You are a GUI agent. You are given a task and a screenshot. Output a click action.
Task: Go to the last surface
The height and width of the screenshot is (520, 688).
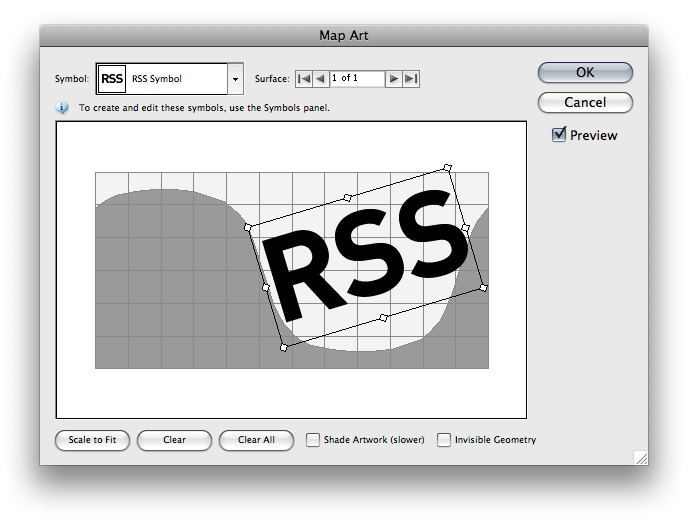tap(411, 79)
